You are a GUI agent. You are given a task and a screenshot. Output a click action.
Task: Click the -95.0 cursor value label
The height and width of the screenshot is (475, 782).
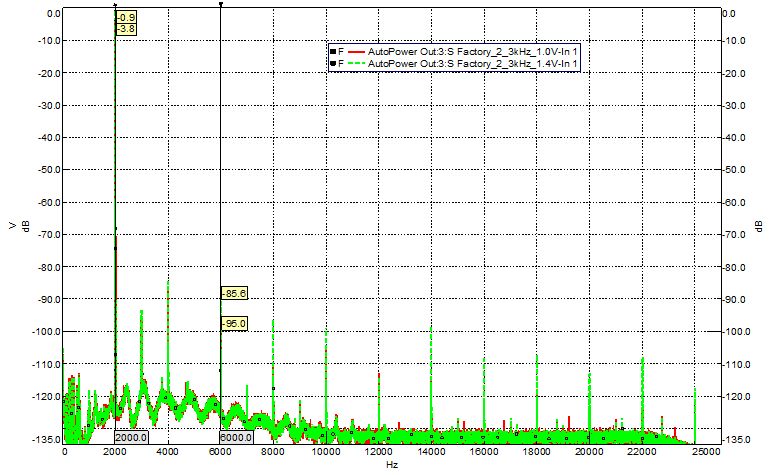coord(234,324)
